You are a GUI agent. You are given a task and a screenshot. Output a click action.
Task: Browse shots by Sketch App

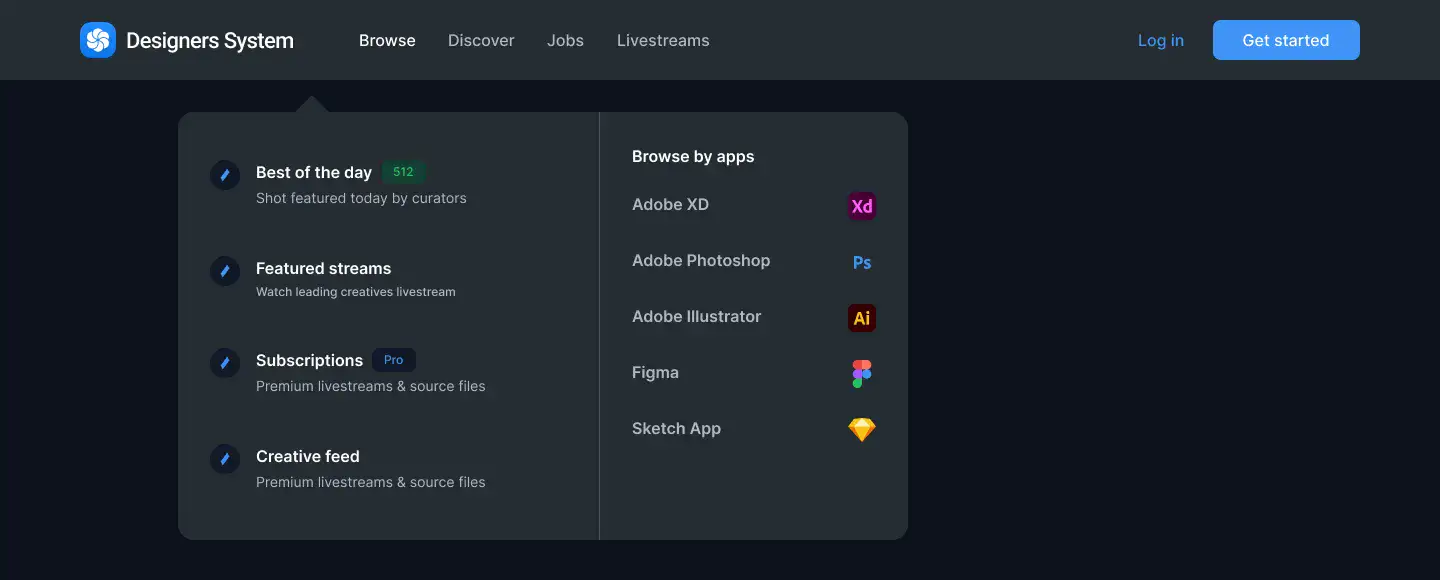[676, 428]
